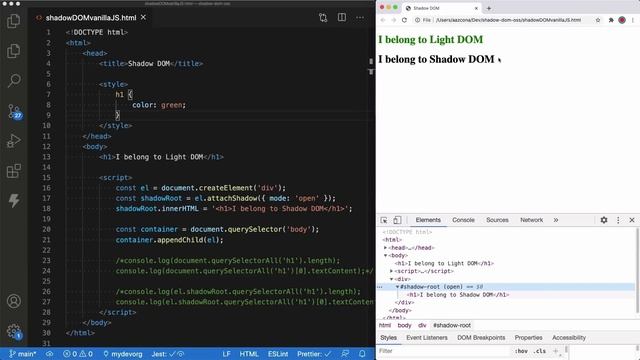This screenshot has width=640, height=360.
Task: Open the Chrome extensions puzzle icon
Action: point(611,20)
